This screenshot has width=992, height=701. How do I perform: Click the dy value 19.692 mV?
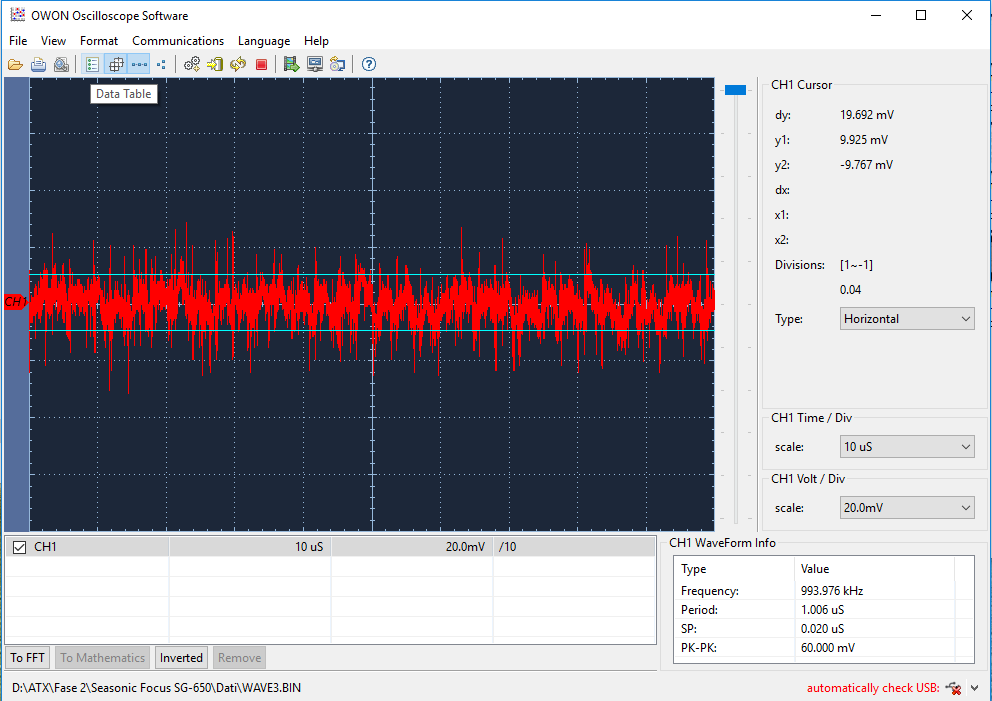pyautogui.click(x=867, y=115)
